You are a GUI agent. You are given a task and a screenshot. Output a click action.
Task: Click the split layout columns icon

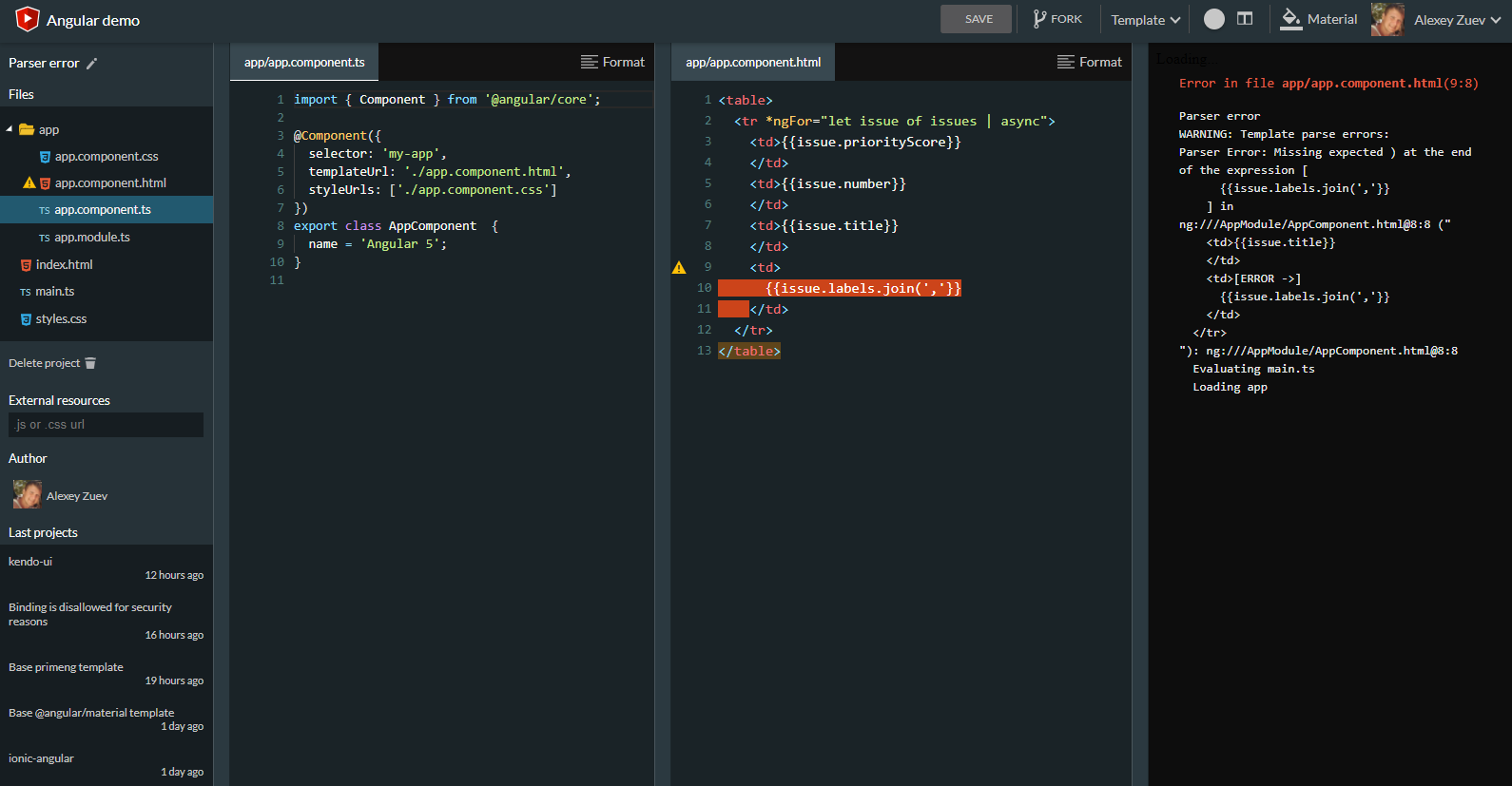(x=1245, y=19)
